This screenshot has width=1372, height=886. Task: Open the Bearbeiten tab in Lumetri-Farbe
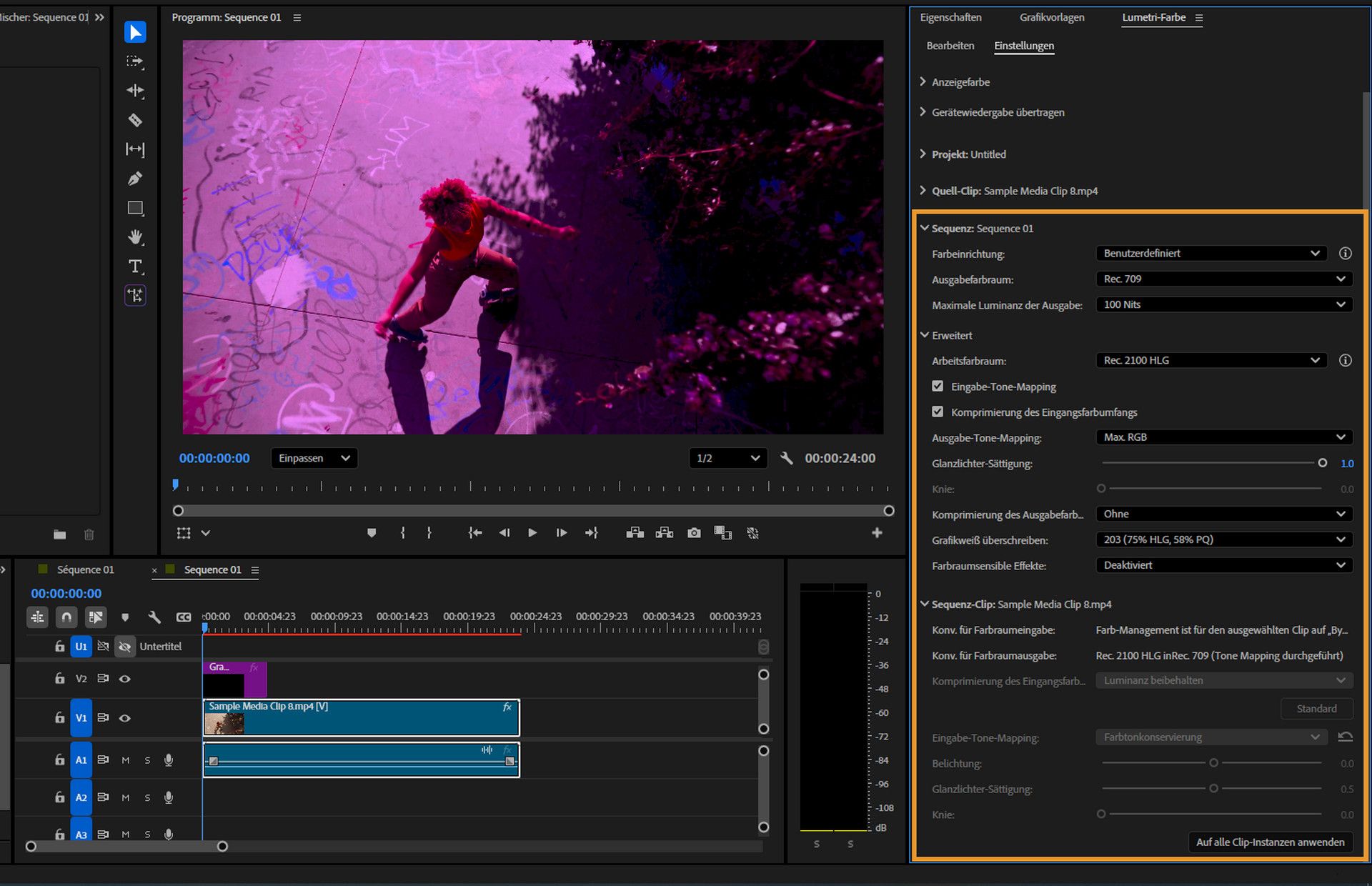950,45
